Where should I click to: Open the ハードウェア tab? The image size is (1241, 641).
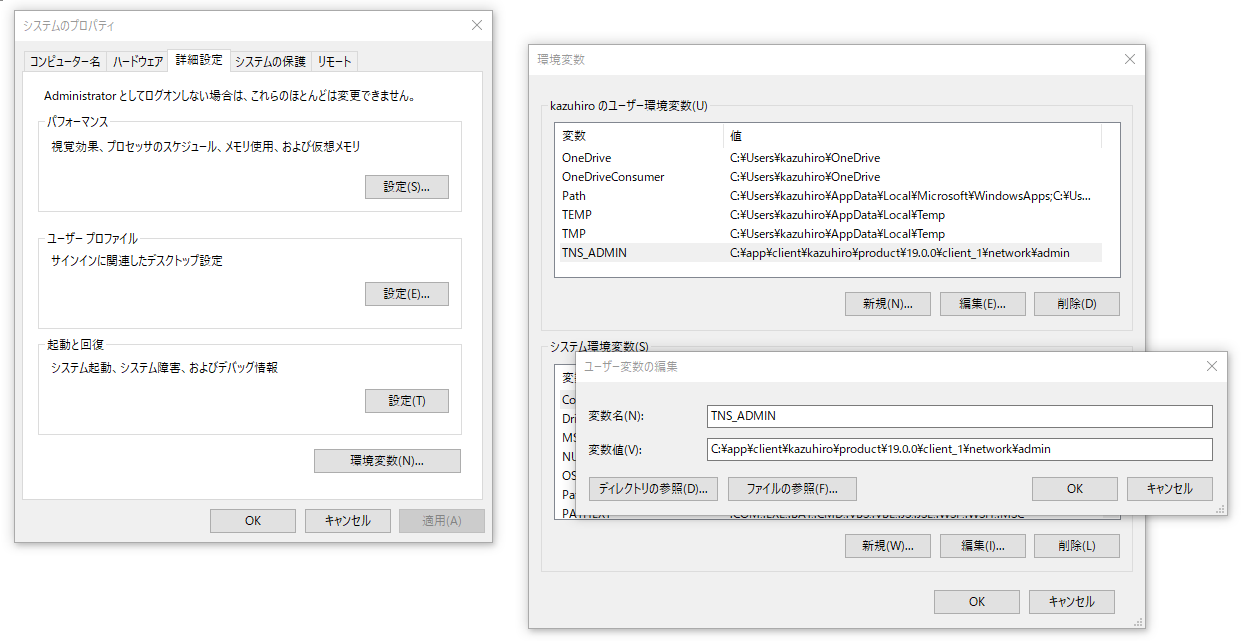tap(138, 62)
